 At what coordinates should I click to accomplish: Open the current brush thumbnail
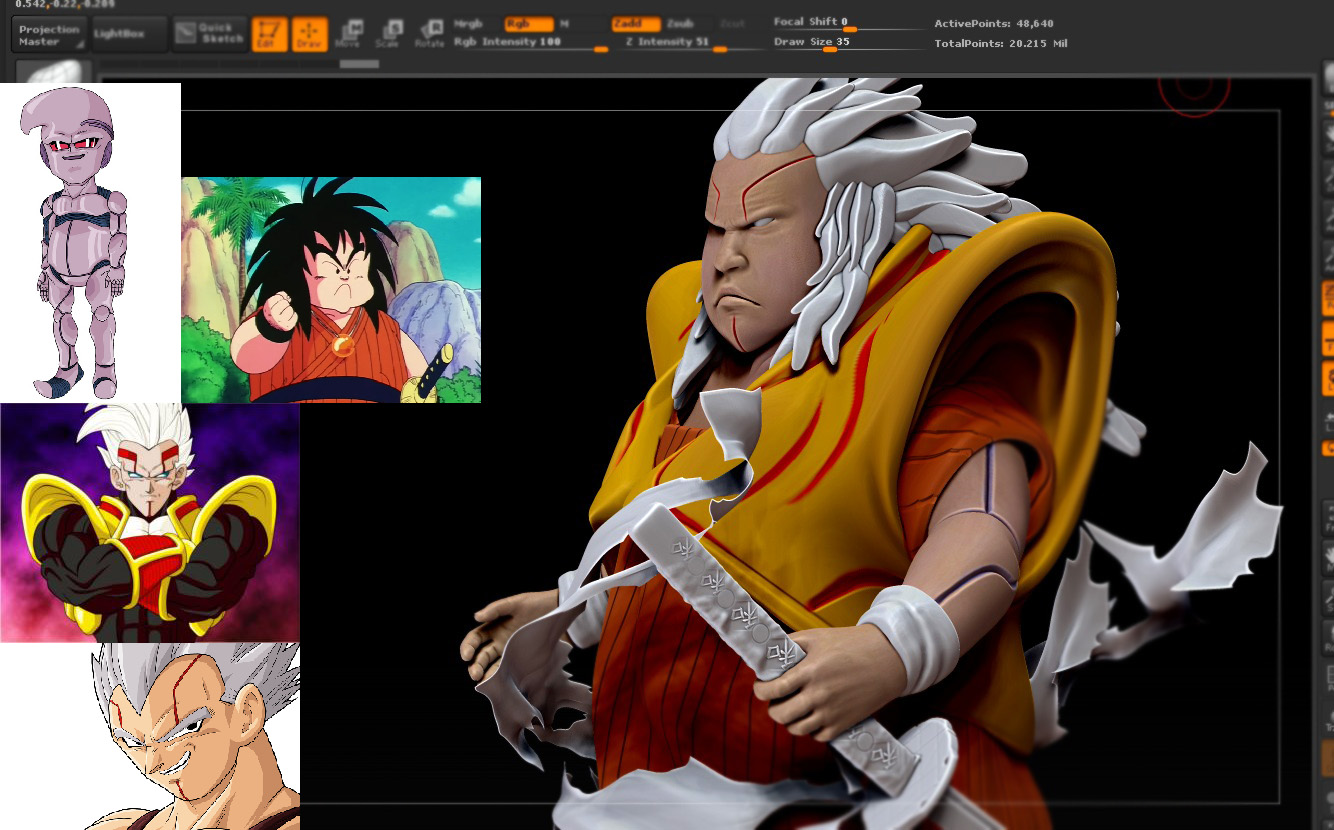54,71
